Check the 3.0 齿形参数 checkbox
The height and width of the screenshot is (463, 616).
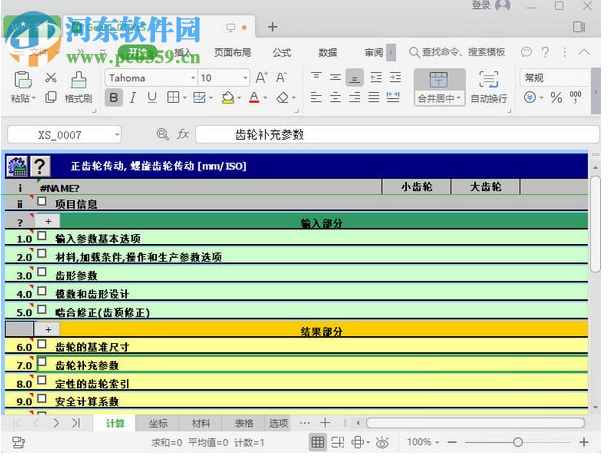(x=42, y=272)
